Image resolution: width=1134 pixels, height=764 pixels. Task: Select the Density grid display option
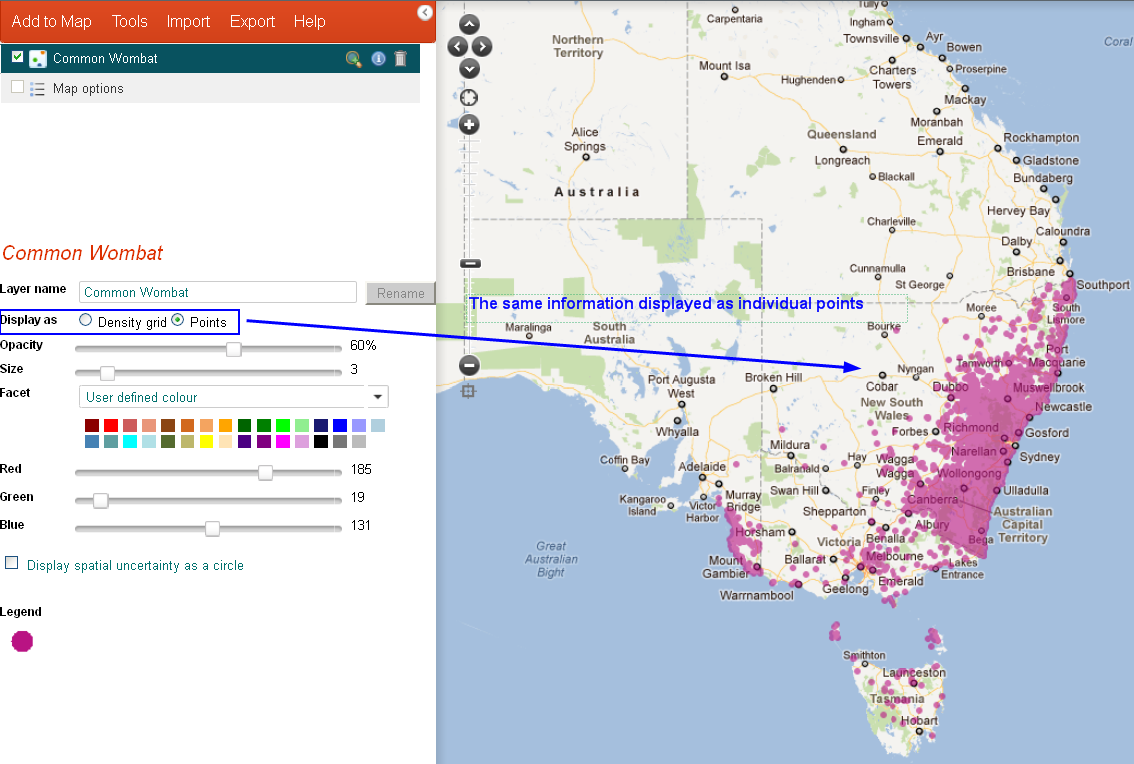[85, 320]
